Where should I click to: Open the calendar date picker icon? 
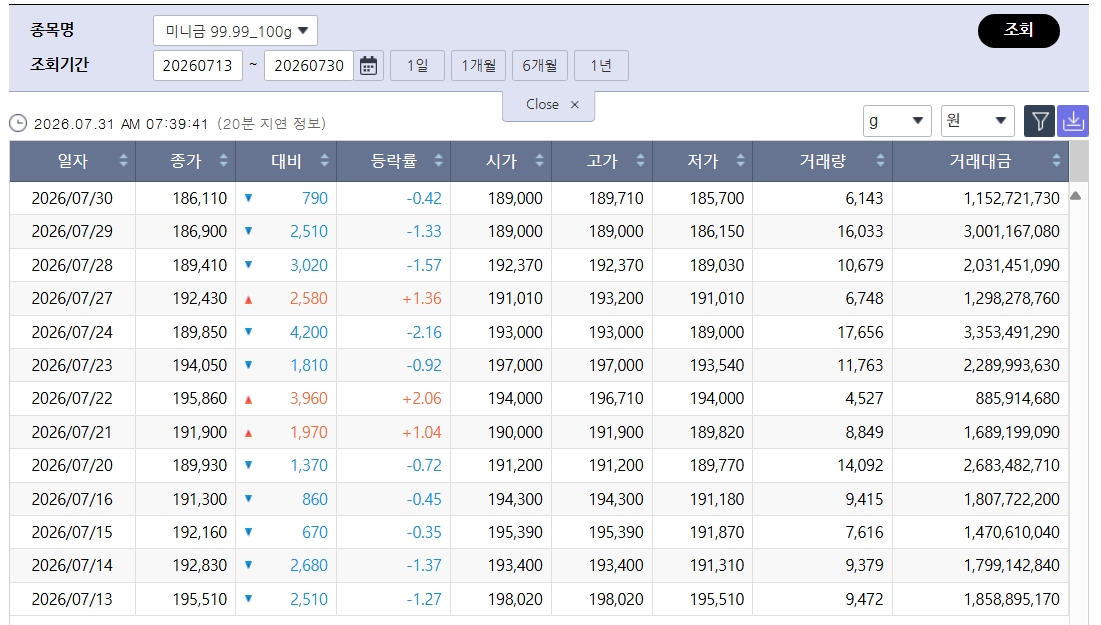point(369,66)
